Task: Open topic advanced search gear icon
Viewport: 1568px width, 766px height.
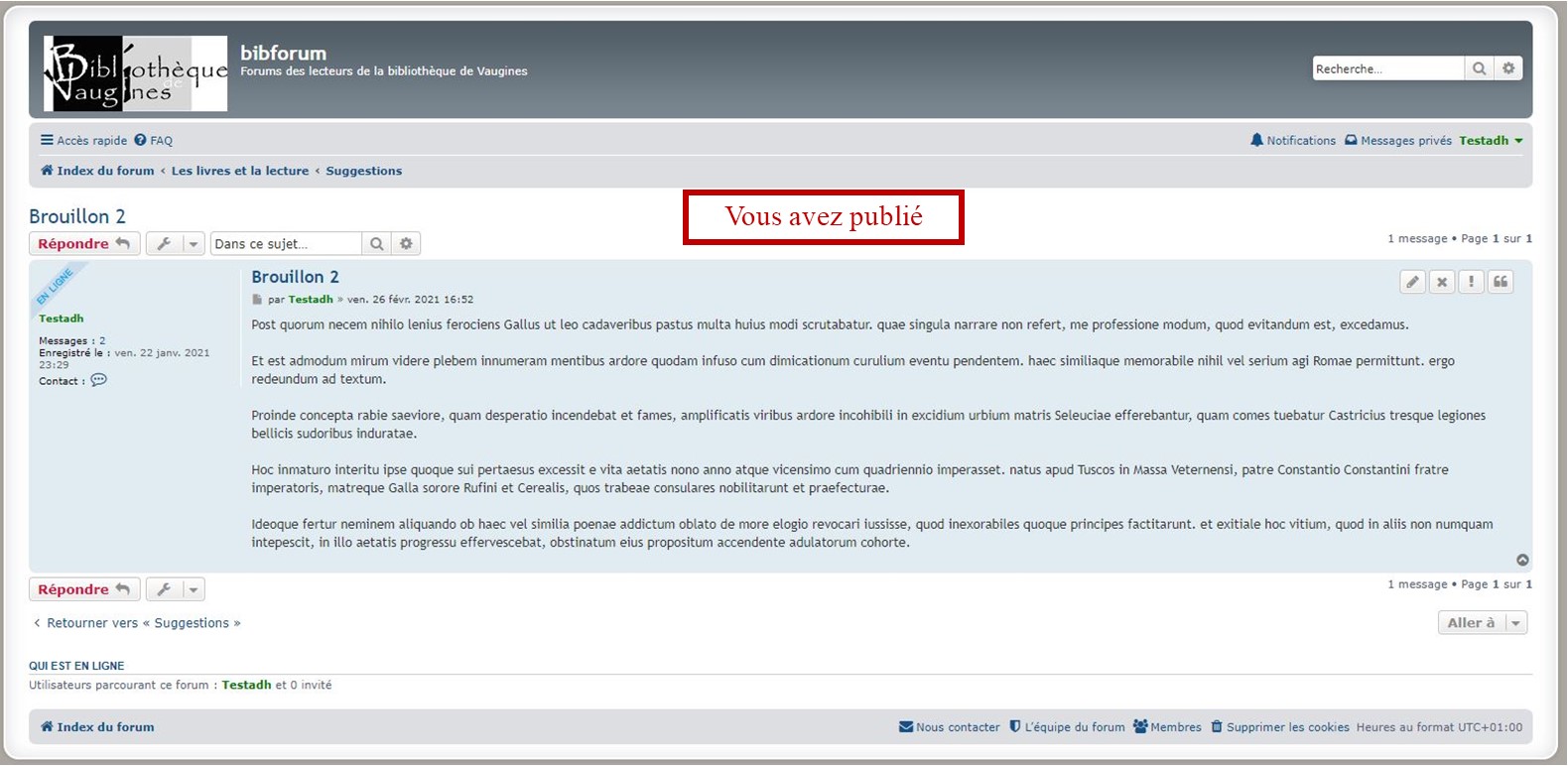Action: [406, 244]
